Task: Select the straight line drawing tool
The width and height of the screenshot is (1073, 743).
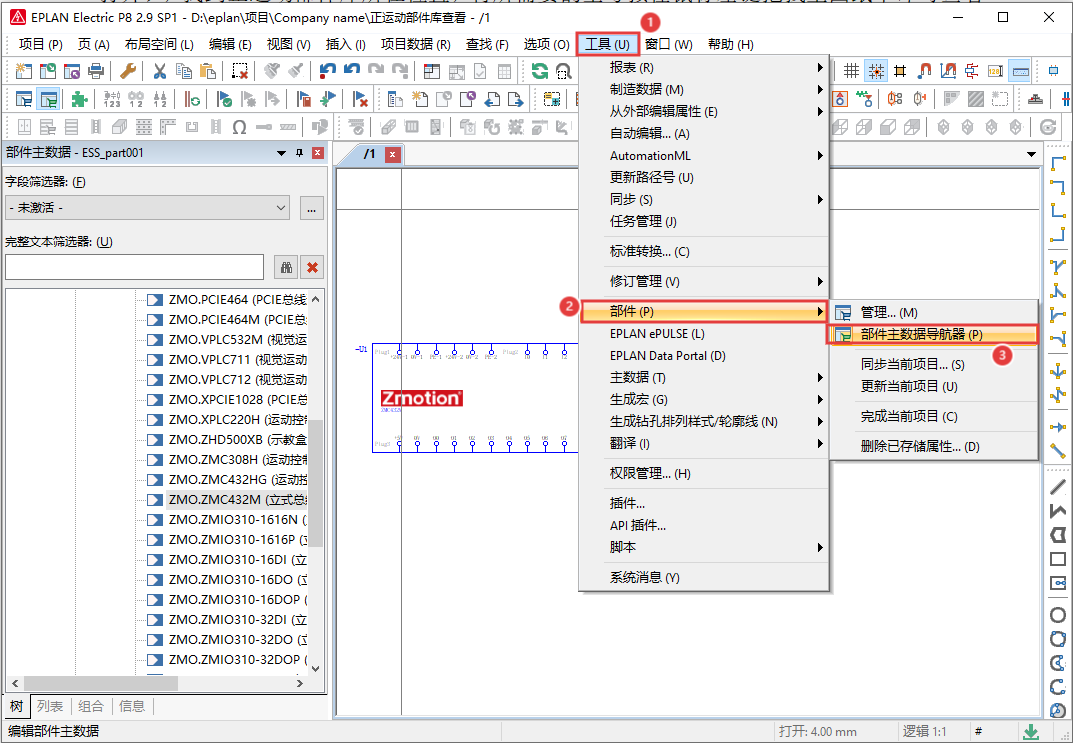Action: [1057, 486]
